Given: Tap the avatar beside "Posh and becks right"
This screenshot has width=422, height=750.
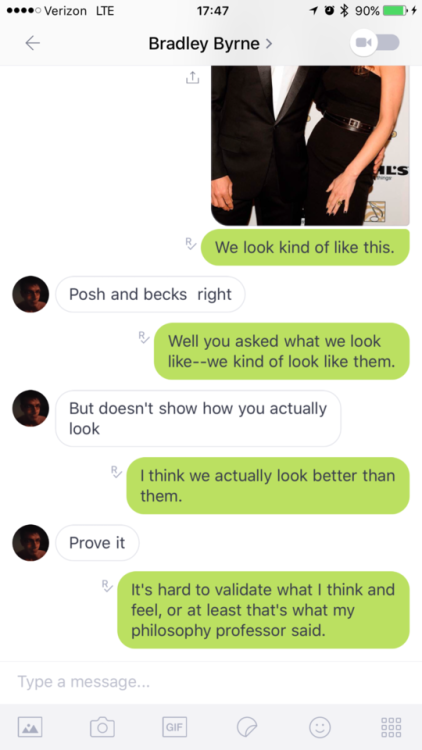Looking at the screenshot, I should point(31,294).
